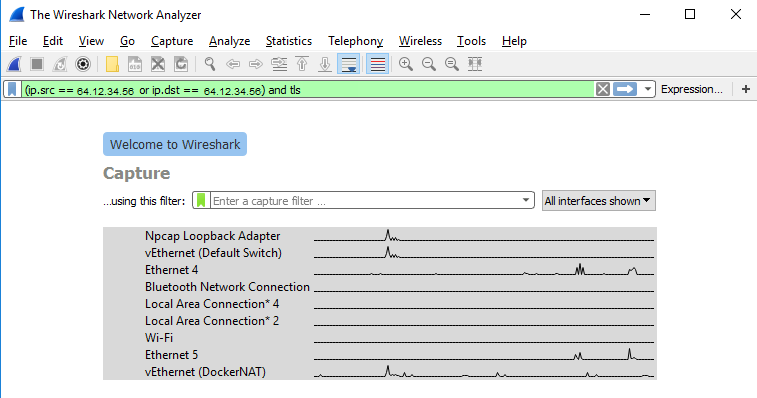Find a packet magnifier icon
Viewport: 757px width, 398px height.
click(x=210, y=64)
